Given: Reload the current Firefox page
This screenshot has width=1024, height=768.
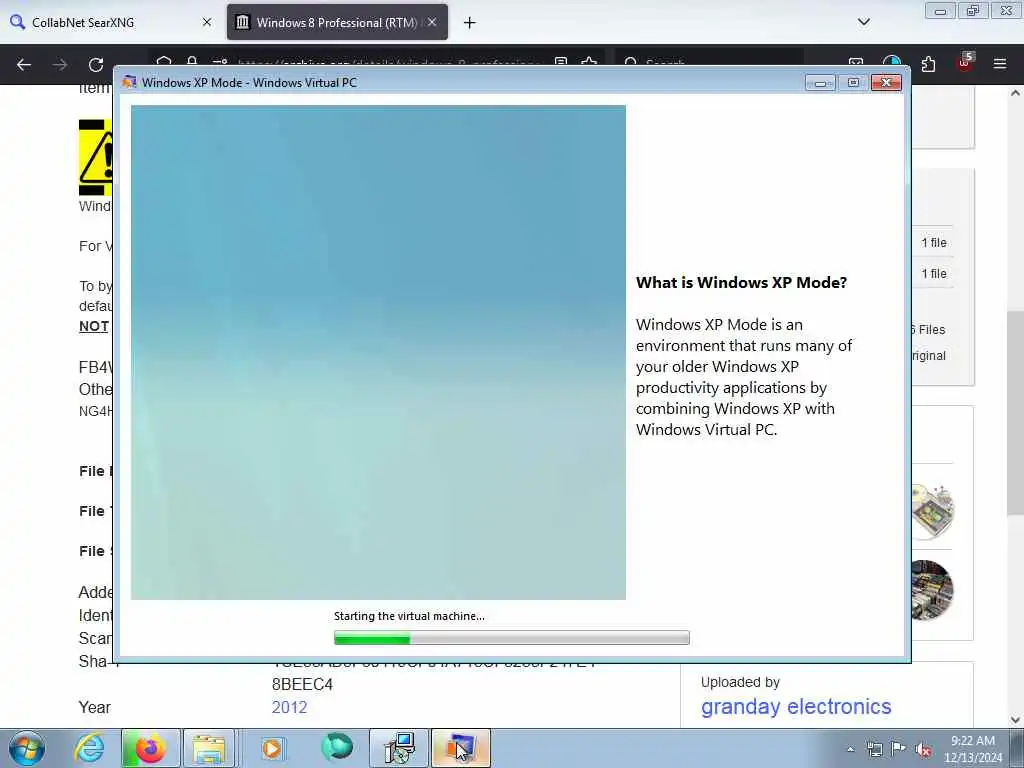Looking at the screenshot, I should click(x=96, y=65).
